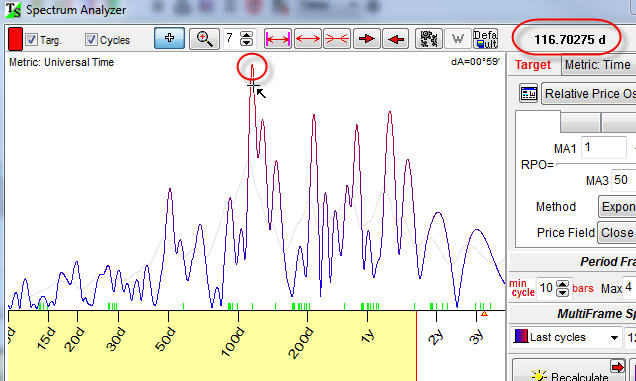This screenshot has height=381, width=636.
Task: Click the Relative Price Oscillator button
Action: 589,94
